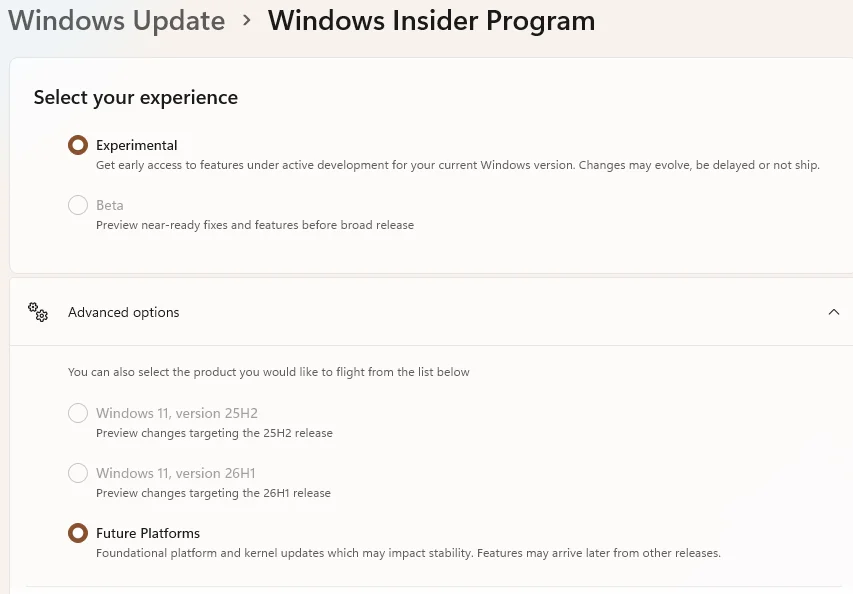This screenshot has width=853, height=594.
Task: Click the Windows 11, version 26H1 label
Action: click(176, 473)
